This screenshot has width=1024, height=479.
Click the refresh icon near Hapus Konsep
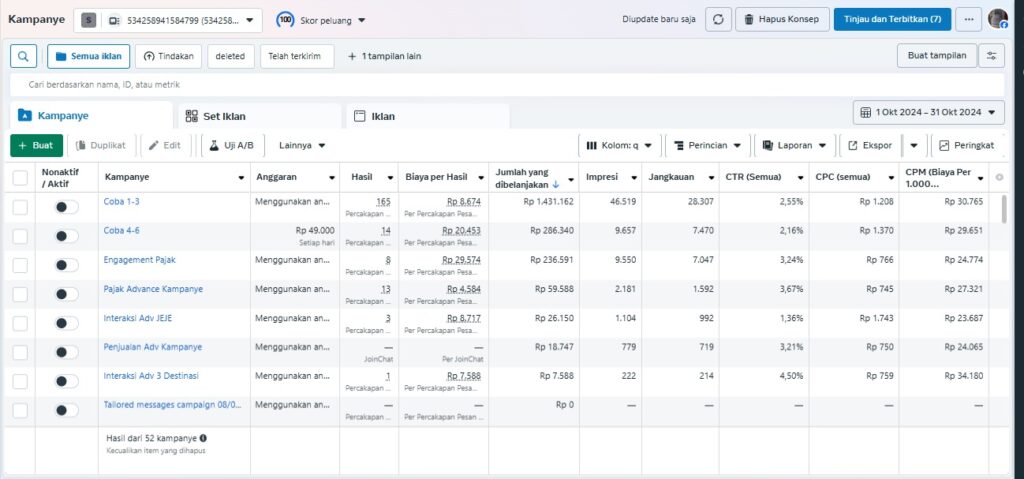[x=718, y=19]
